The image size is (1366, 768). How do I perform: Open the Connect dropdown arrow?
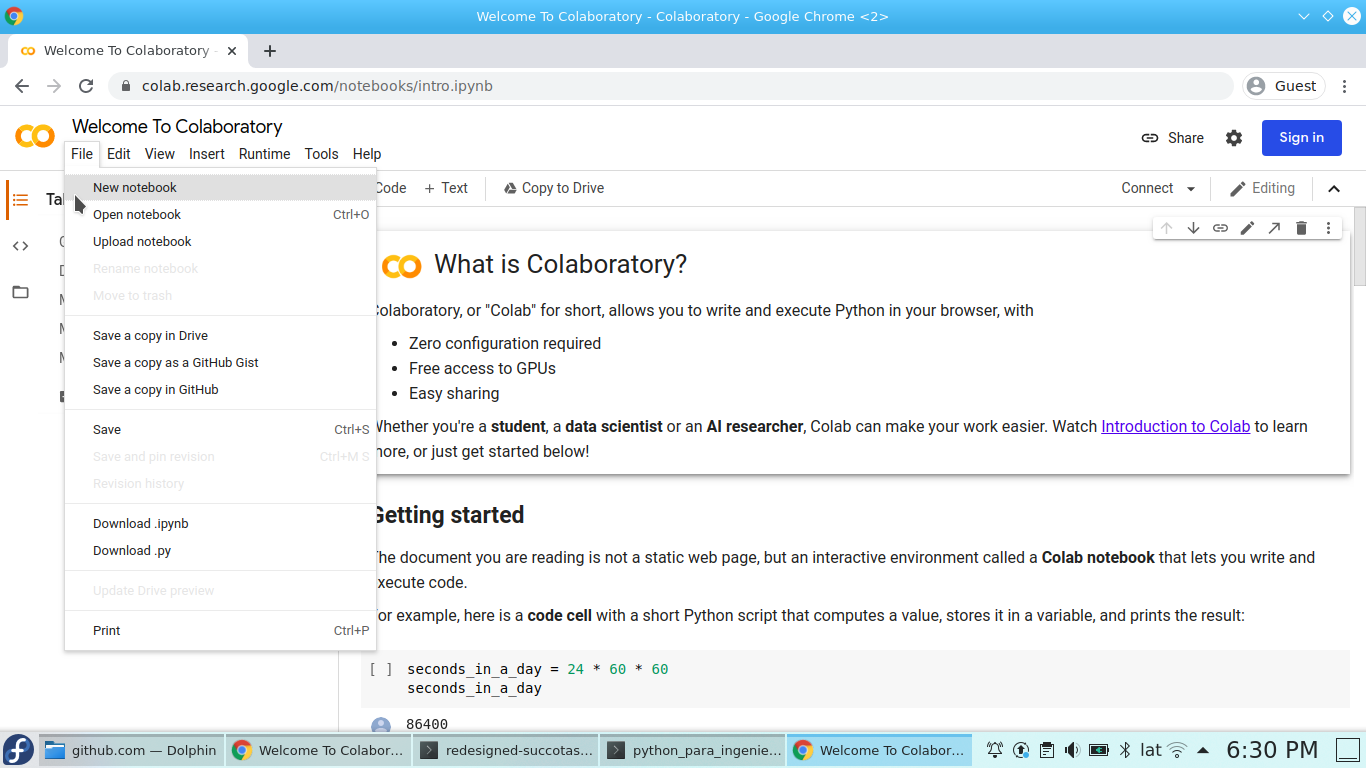1190,188
